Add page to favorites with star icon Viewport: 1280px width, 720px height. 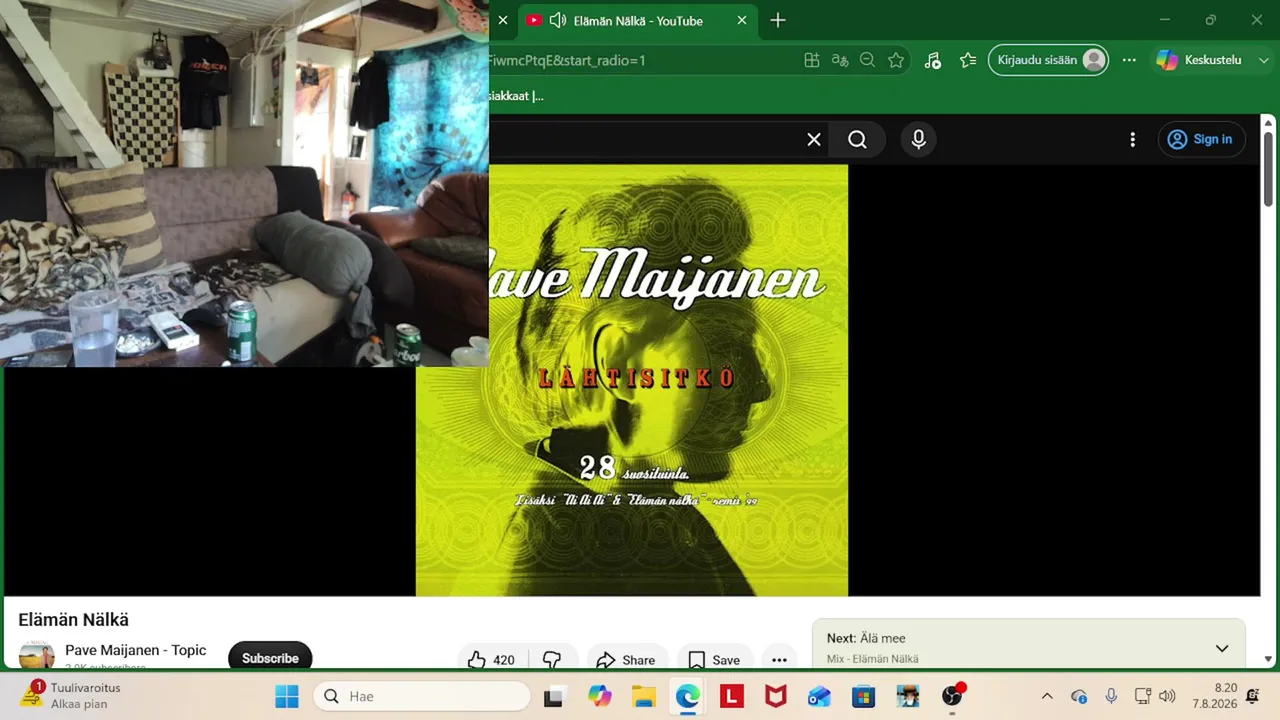click(x=896, y=60)
